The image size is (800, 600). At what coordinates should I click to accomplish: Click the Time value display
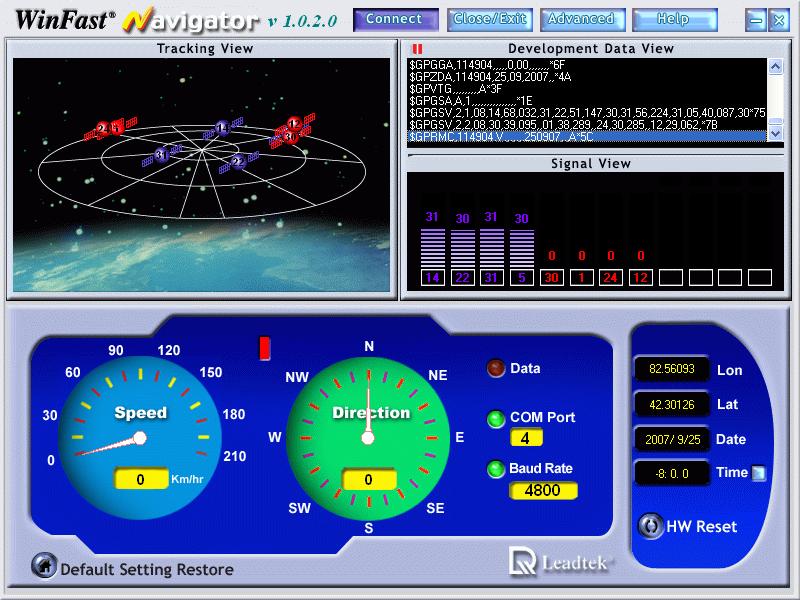pyautogui.click(x=671, y=473)
